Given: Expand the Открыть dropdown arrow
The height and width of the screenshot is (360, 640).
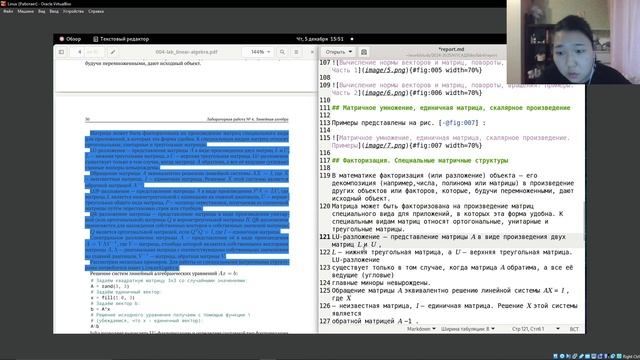Looking at the screenshot, I should click(x=350, y=52).
